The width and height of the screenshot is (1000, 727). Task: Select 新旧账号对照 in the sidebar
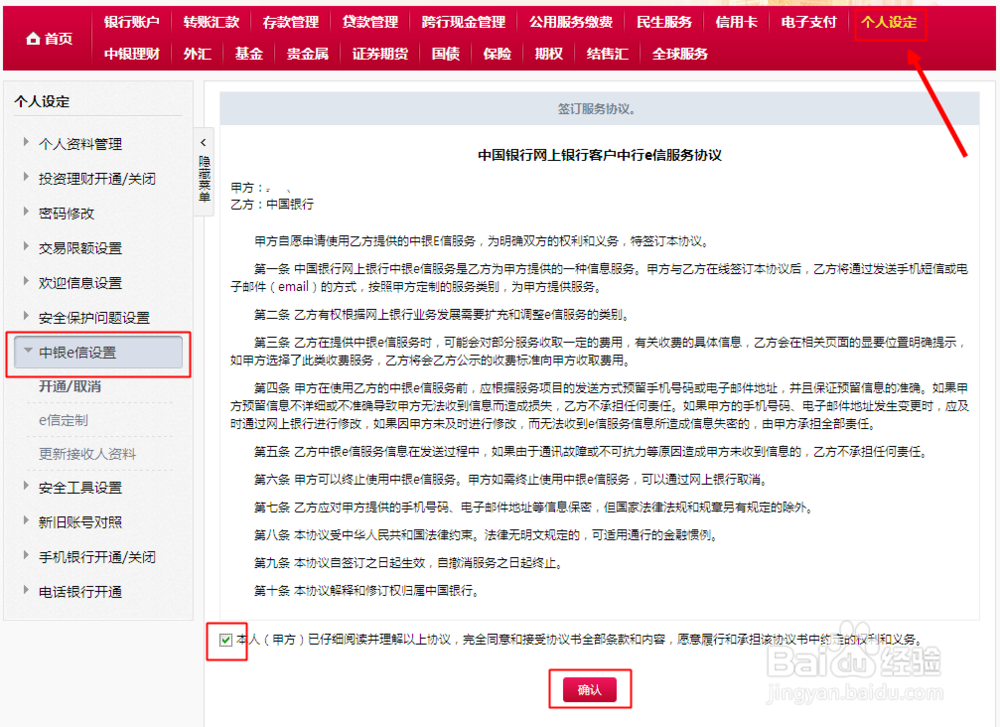pos(80,522)
